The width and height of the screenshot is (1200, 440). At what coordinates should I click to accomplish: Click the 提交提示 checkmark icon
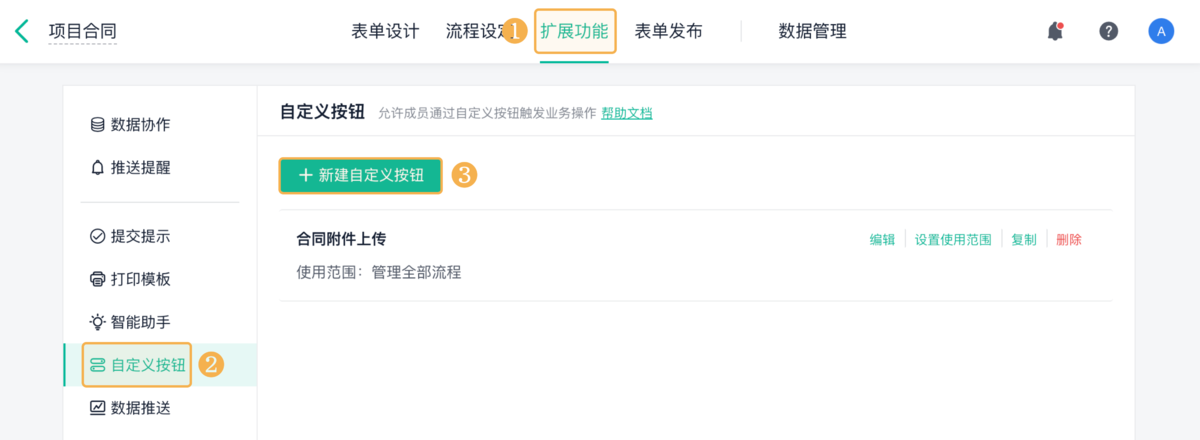click(x=97, y=237)
